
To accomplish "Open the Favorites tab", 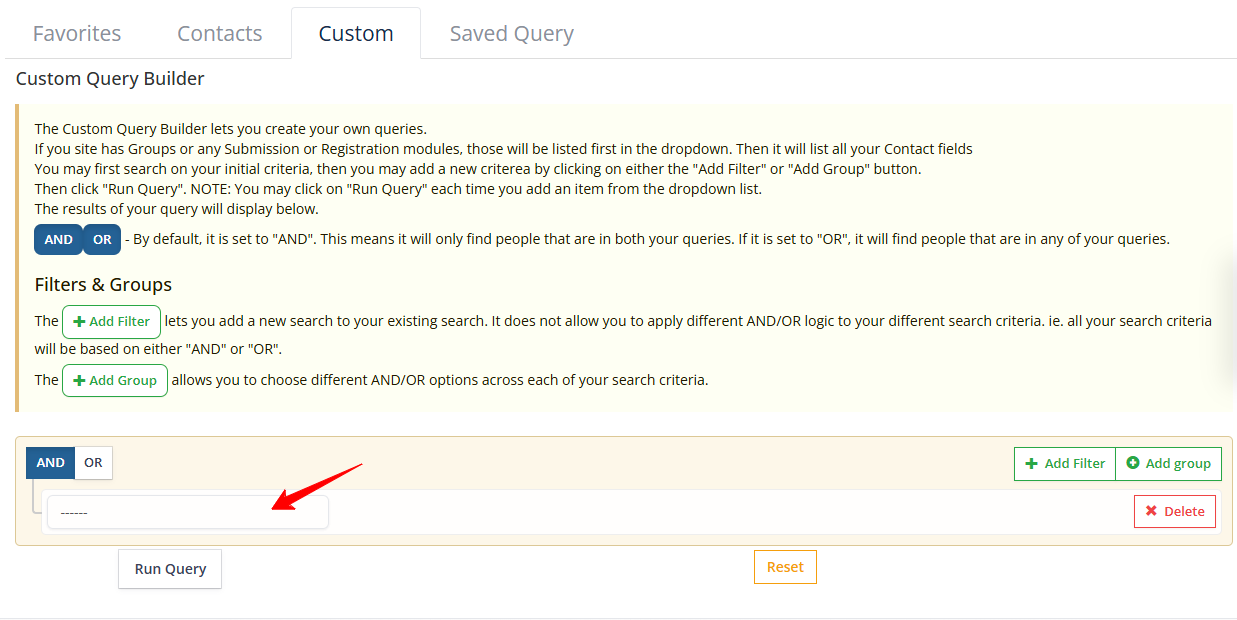I will pos(77,34).
